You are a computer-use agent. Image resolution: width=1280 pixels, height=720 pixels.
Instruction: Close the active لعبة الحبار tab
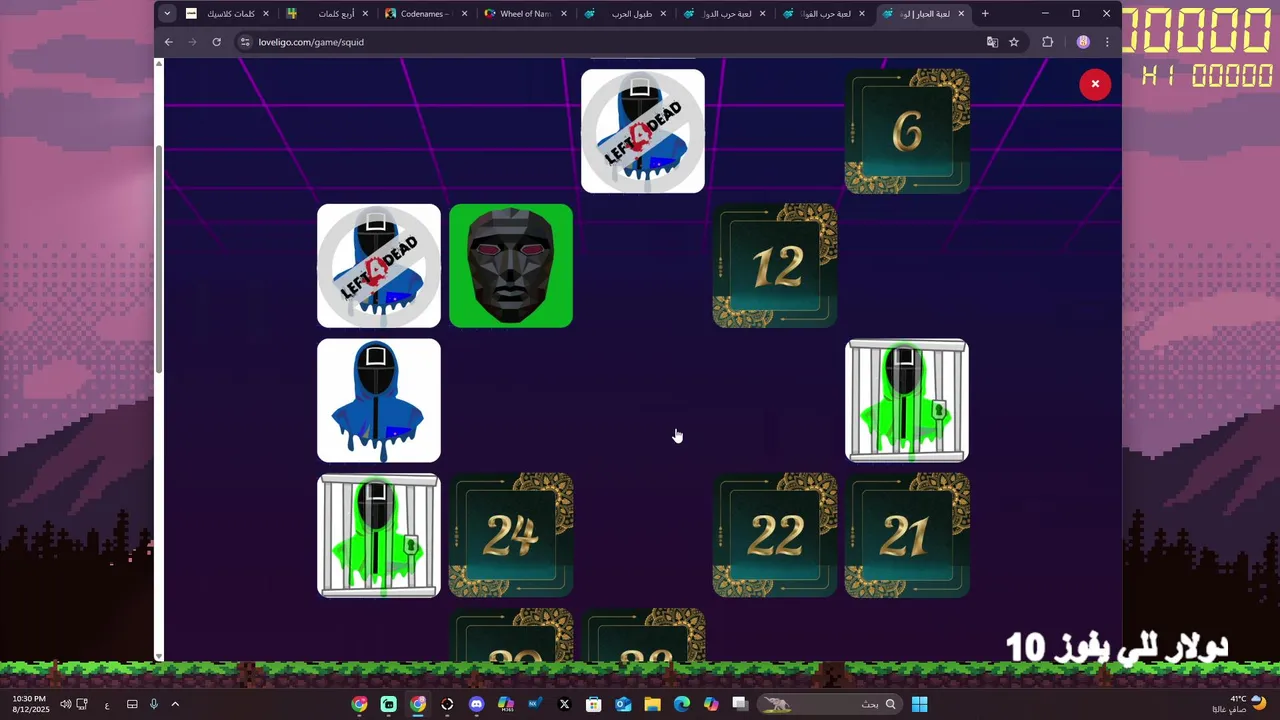961,14
